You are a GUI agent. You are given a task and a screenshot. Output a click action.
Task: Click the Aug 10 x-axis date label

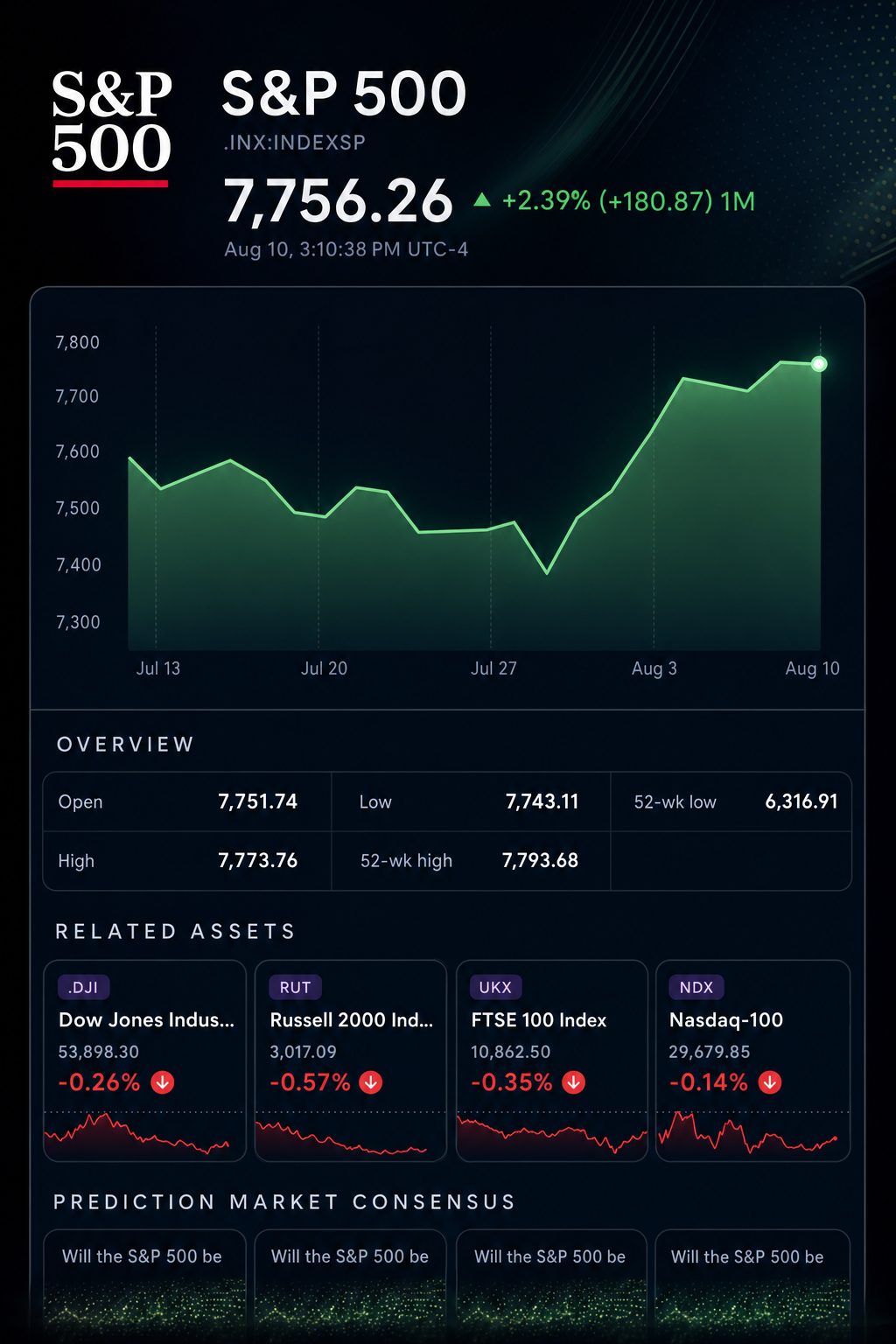812,668
